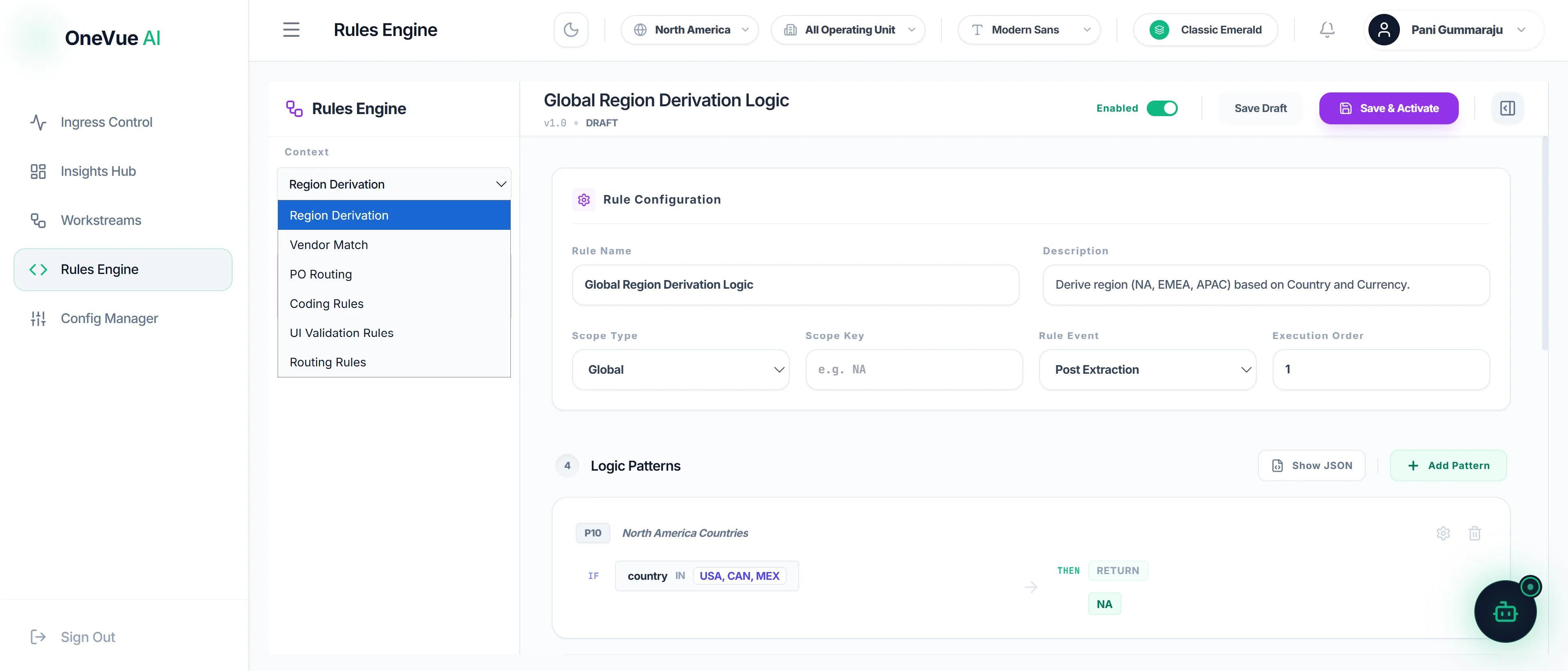Open the Modern Sans font dropdown
Viewport: 1568px width, 671px height.
[1029, 30]
